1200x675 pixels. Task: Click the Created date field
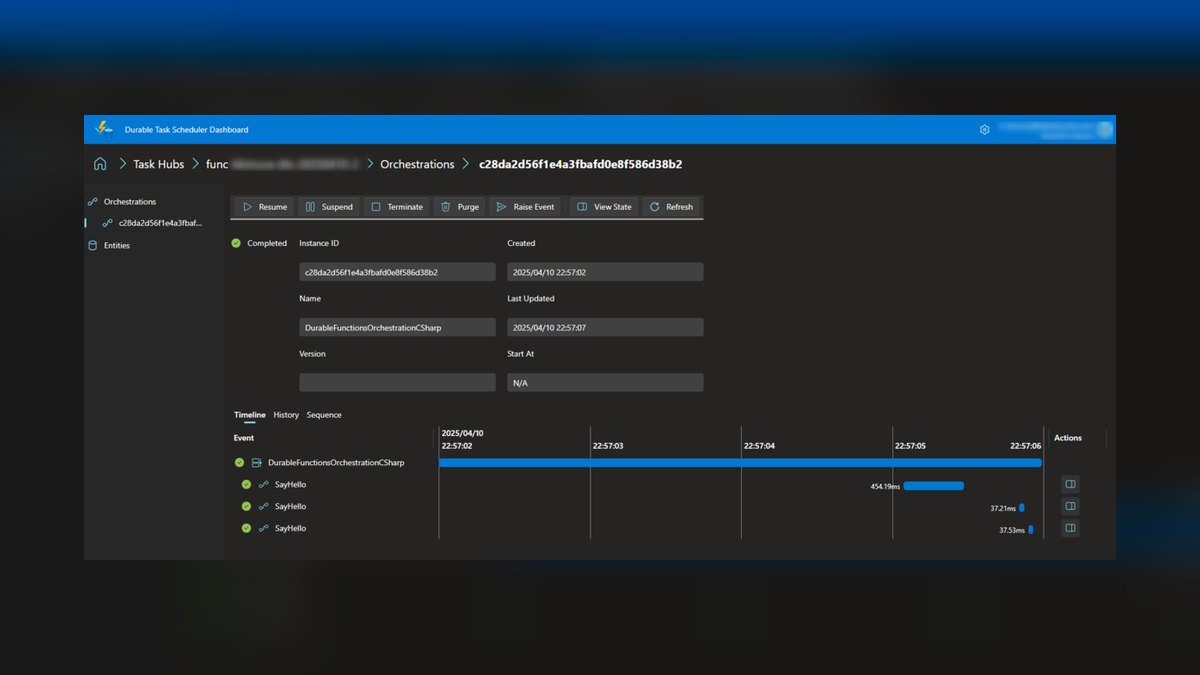605,272
